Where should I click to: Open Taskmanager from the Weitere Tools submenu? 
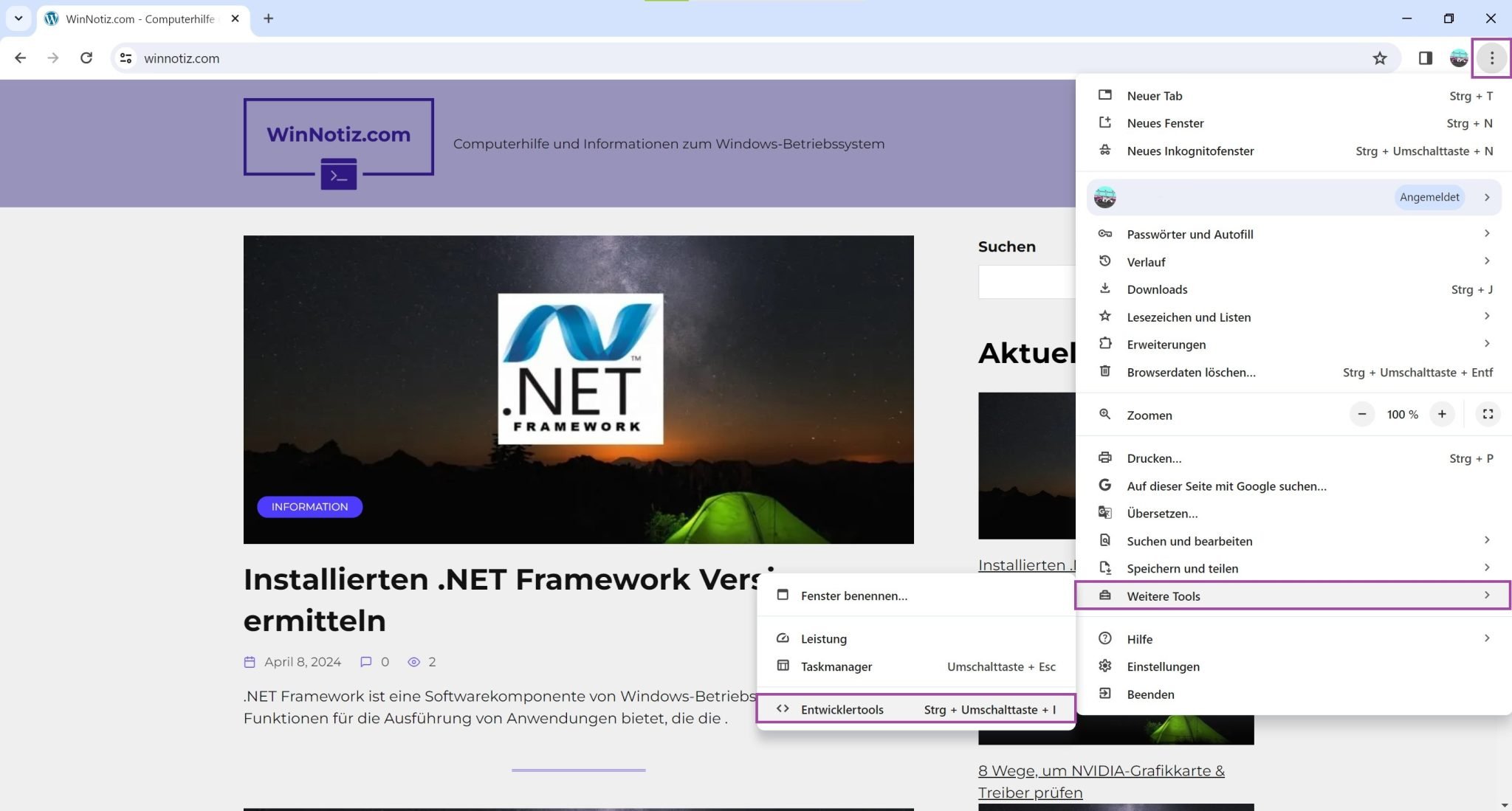836,666
